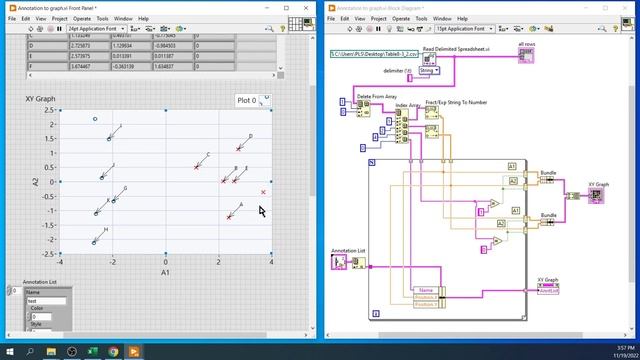Image resolution: width=640 pixels, height=360 pixels.
Task: Click Step Over button in Block Diagram
Action: click(x=420, y=29)
